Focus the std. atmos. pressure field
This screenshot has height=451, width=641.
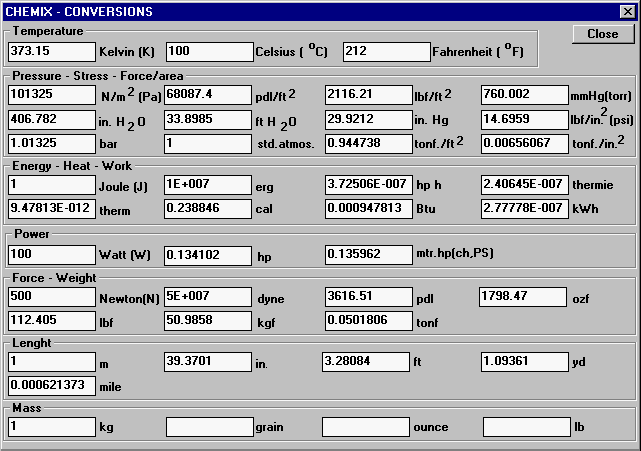tap(208, 143)
